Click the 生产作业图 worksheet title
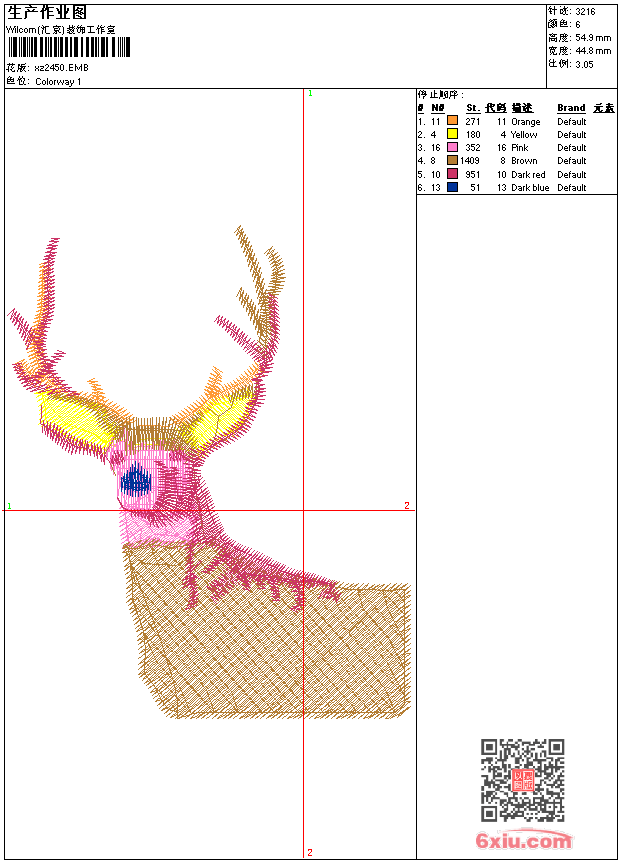The height and width of the screenshot is (860, 620). [x=47, y=13]
